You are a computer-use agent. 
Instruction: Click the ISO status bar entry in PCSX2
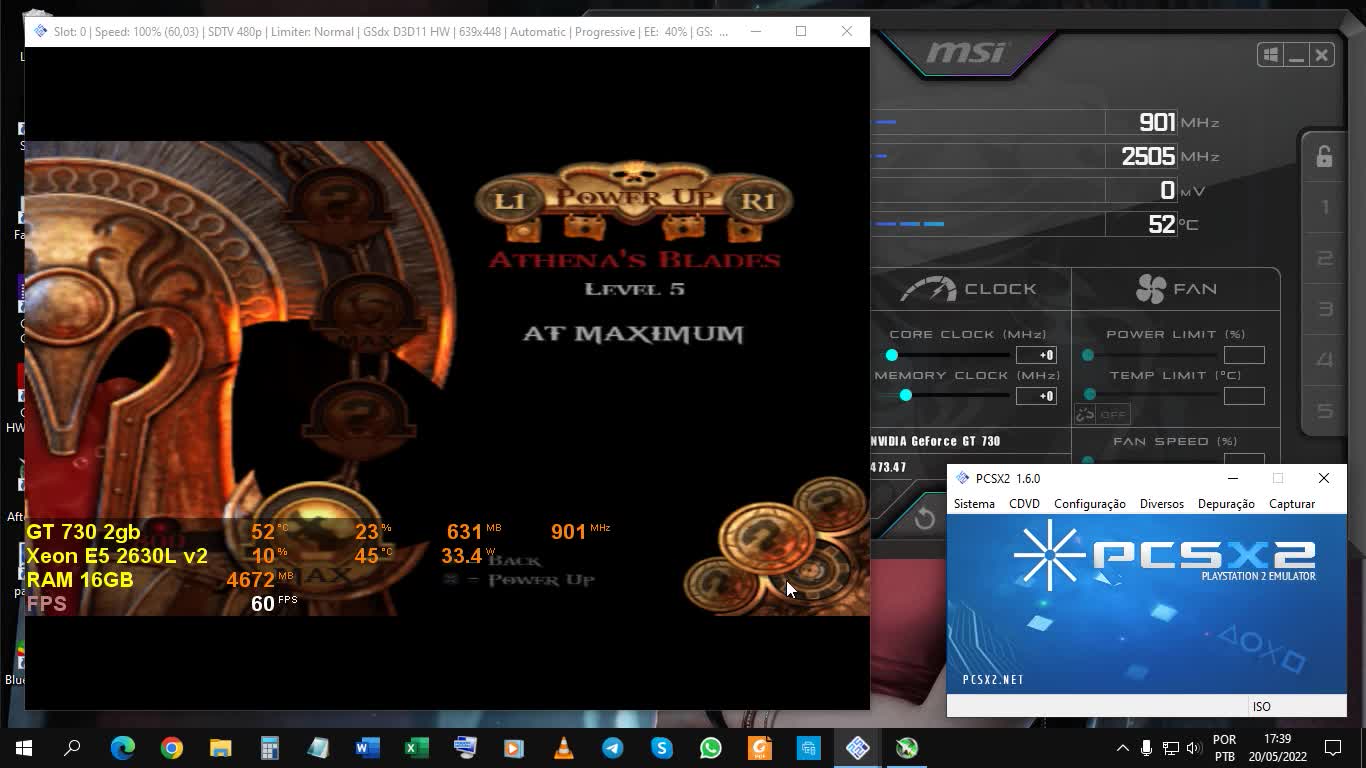(x=1262, y=707)
